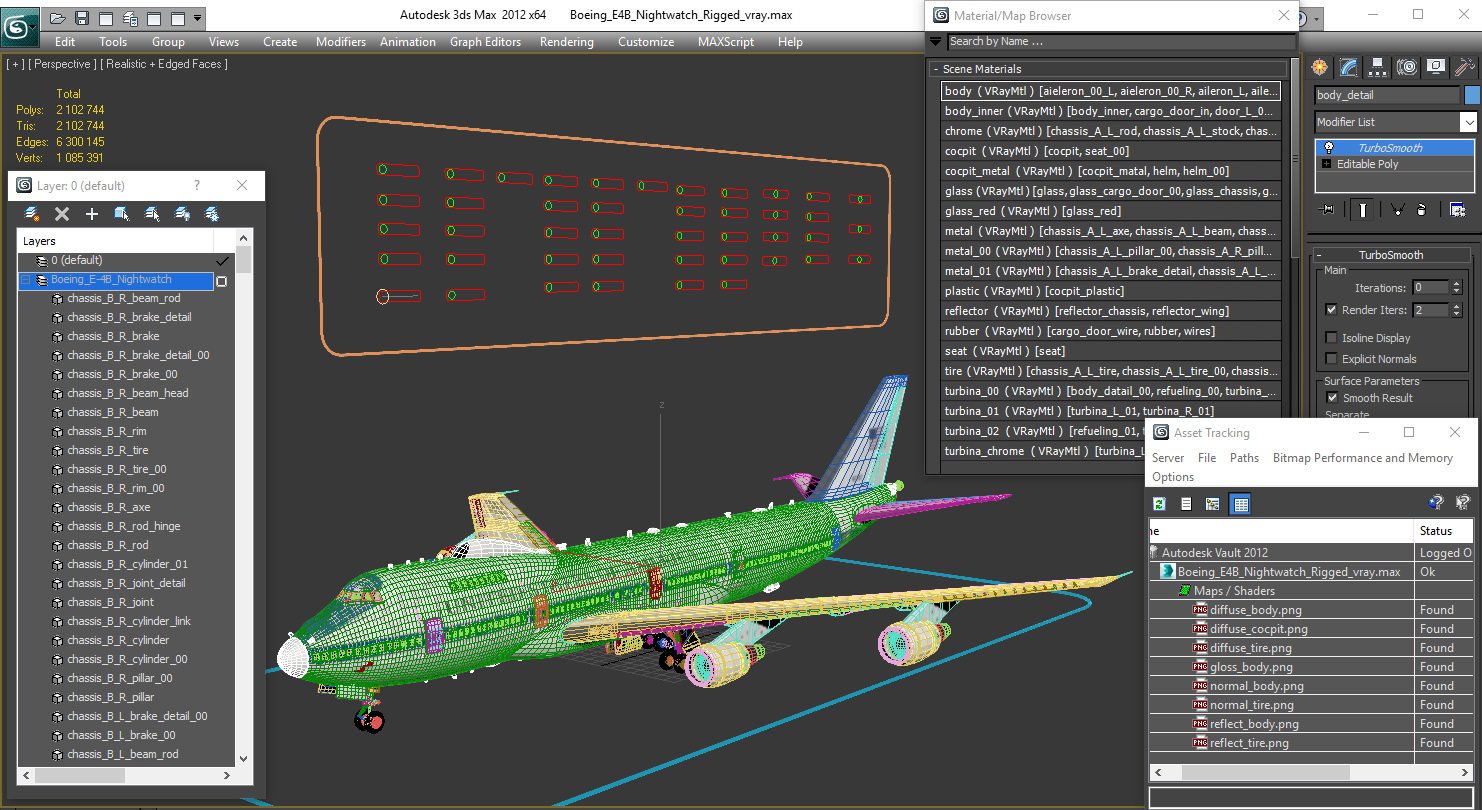Screen dimensions: 1482x810
Task: Open the Create command panel tab
Action: pos(1320,67)
